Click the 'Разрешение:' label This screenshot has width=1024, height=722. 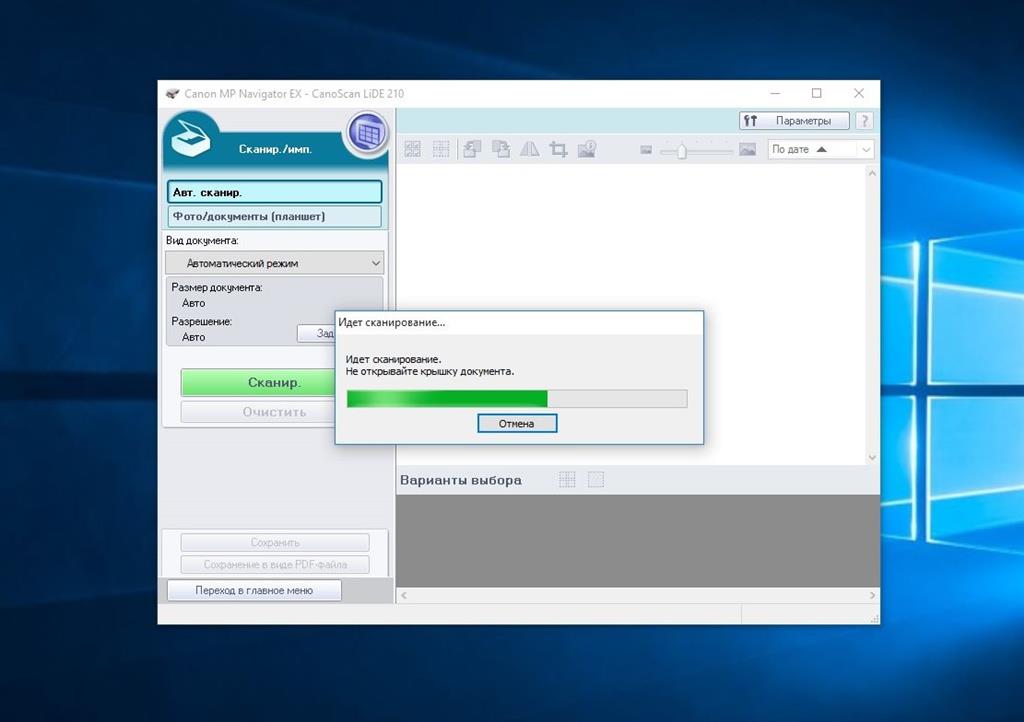click(201, 321)
